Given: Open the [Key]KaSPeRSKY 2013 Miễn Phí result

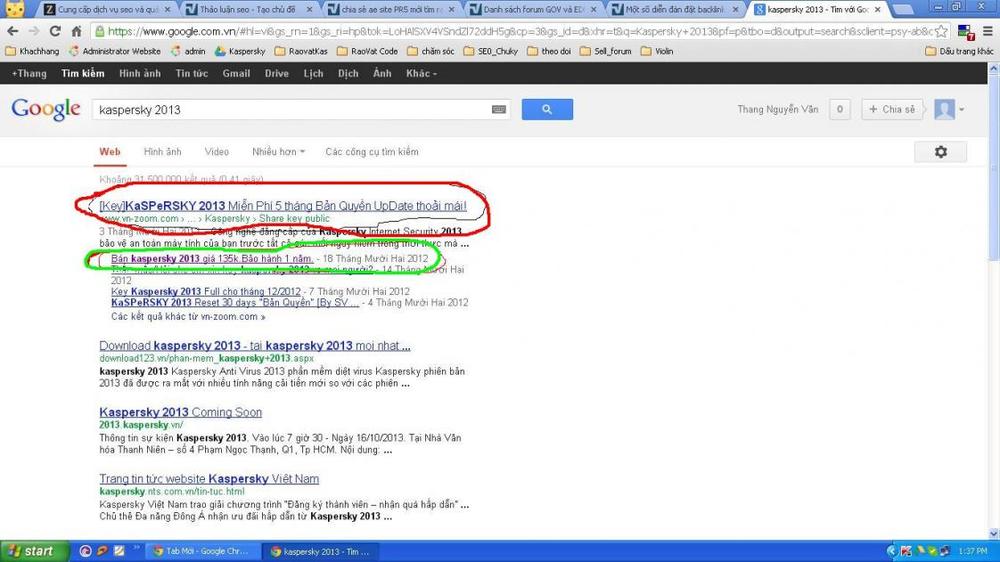Looking at the screenshot, I should [x=283, y=206].
